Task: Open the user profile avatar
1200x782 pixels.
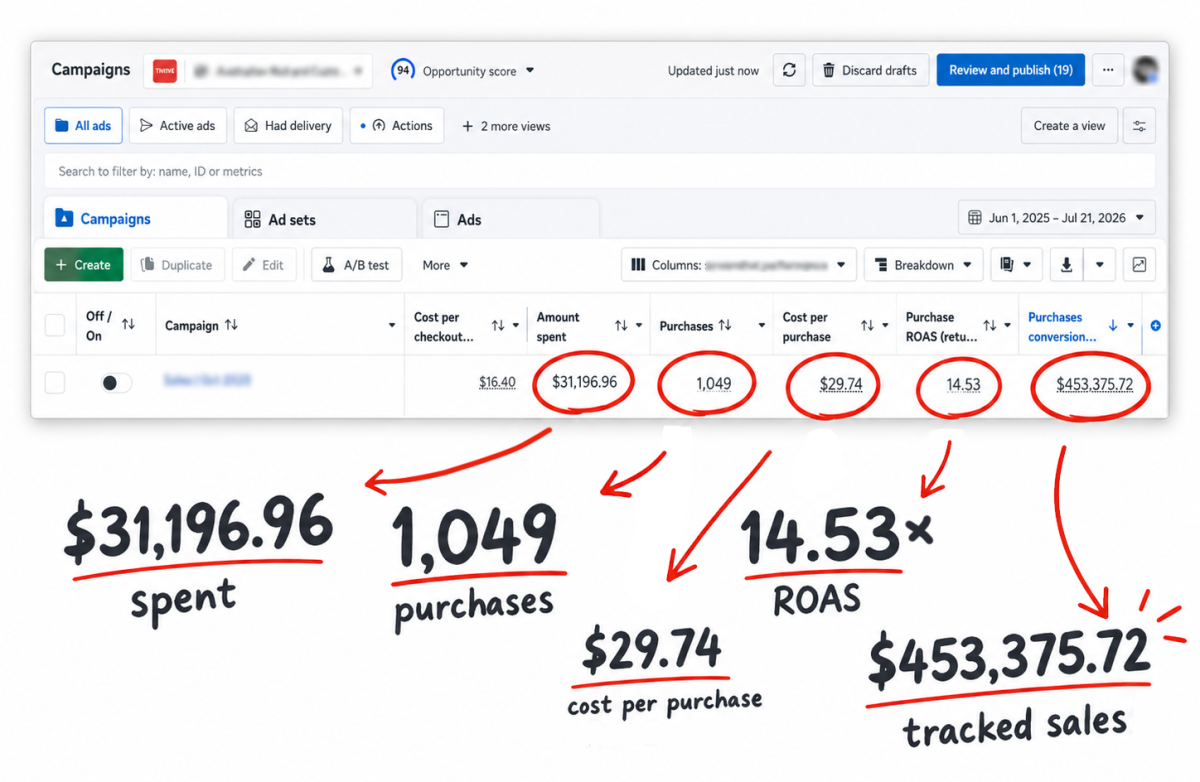Action: (x=1145, y=70)
